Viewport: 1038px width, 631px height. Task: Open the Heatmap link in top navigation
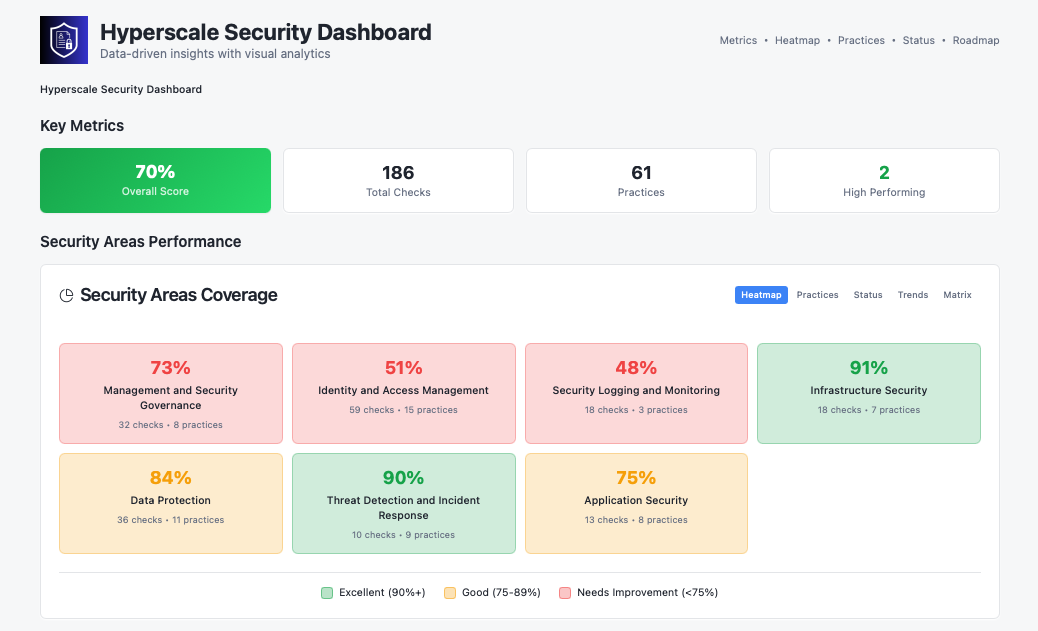797,40
